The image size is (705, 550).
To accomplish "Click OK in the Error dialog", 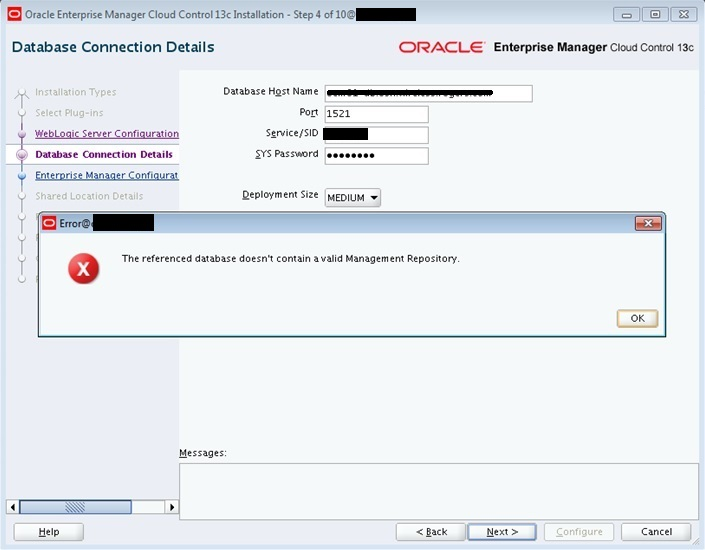I will [x=637, y=318].
